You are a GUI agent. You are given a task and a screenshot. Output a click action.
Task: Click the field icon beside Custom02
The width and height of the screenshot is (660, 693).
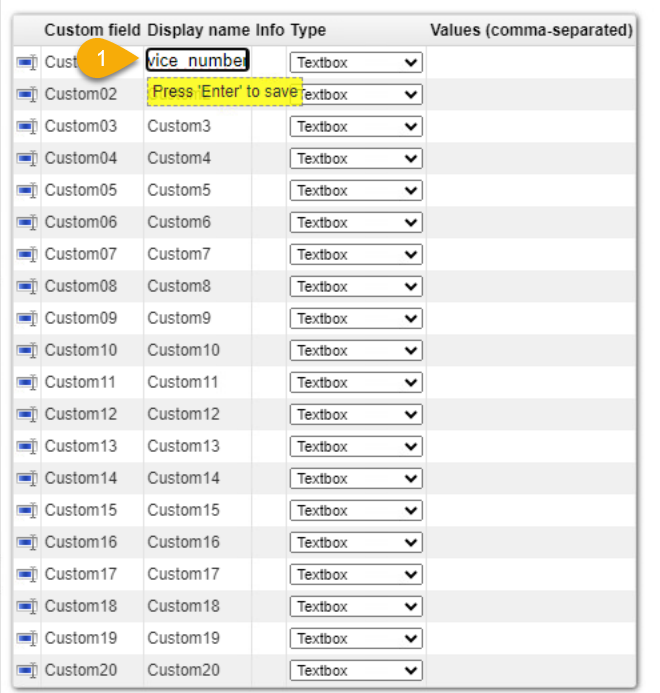(27, 95)
